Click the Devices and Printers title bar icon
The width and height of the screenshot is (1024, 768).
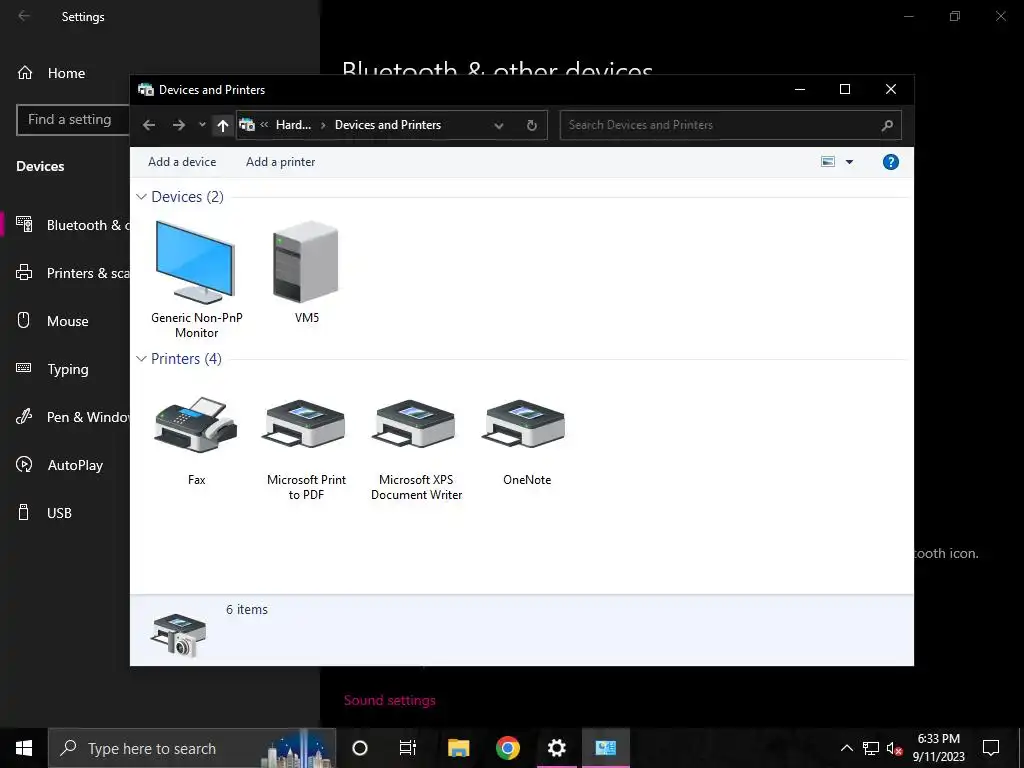click(x=146, y=89)
